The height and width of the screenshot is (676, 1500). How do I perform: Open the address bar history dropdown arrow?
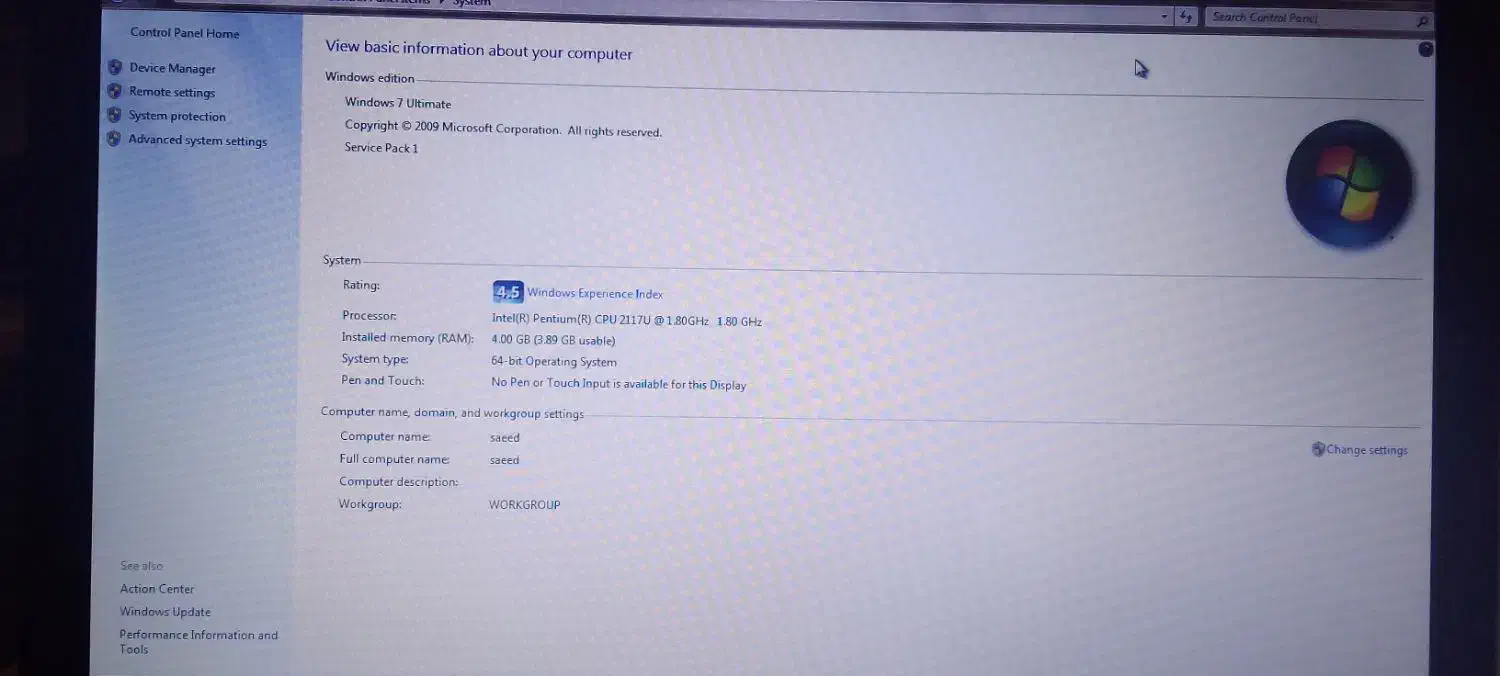(1164, 16)
